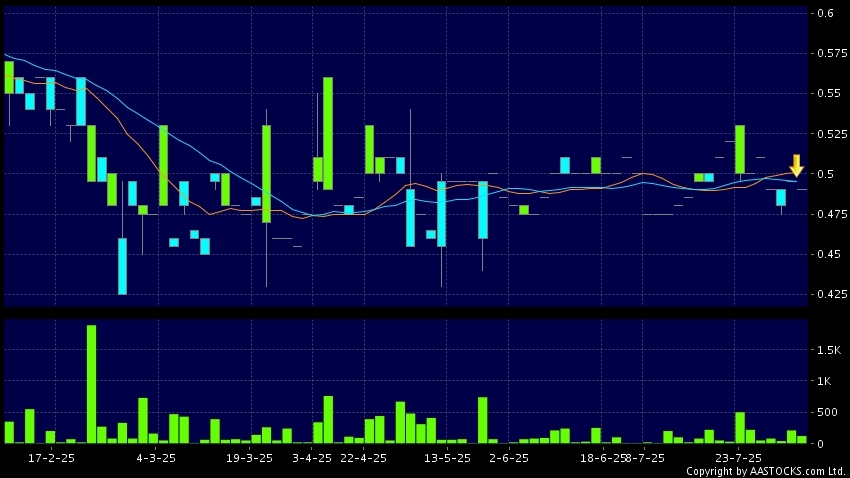The width and height of the screenshot is (850, 478).
Task: Click the 2-6-25 date label
Action: pyautogui.click(x=508, y=458)
